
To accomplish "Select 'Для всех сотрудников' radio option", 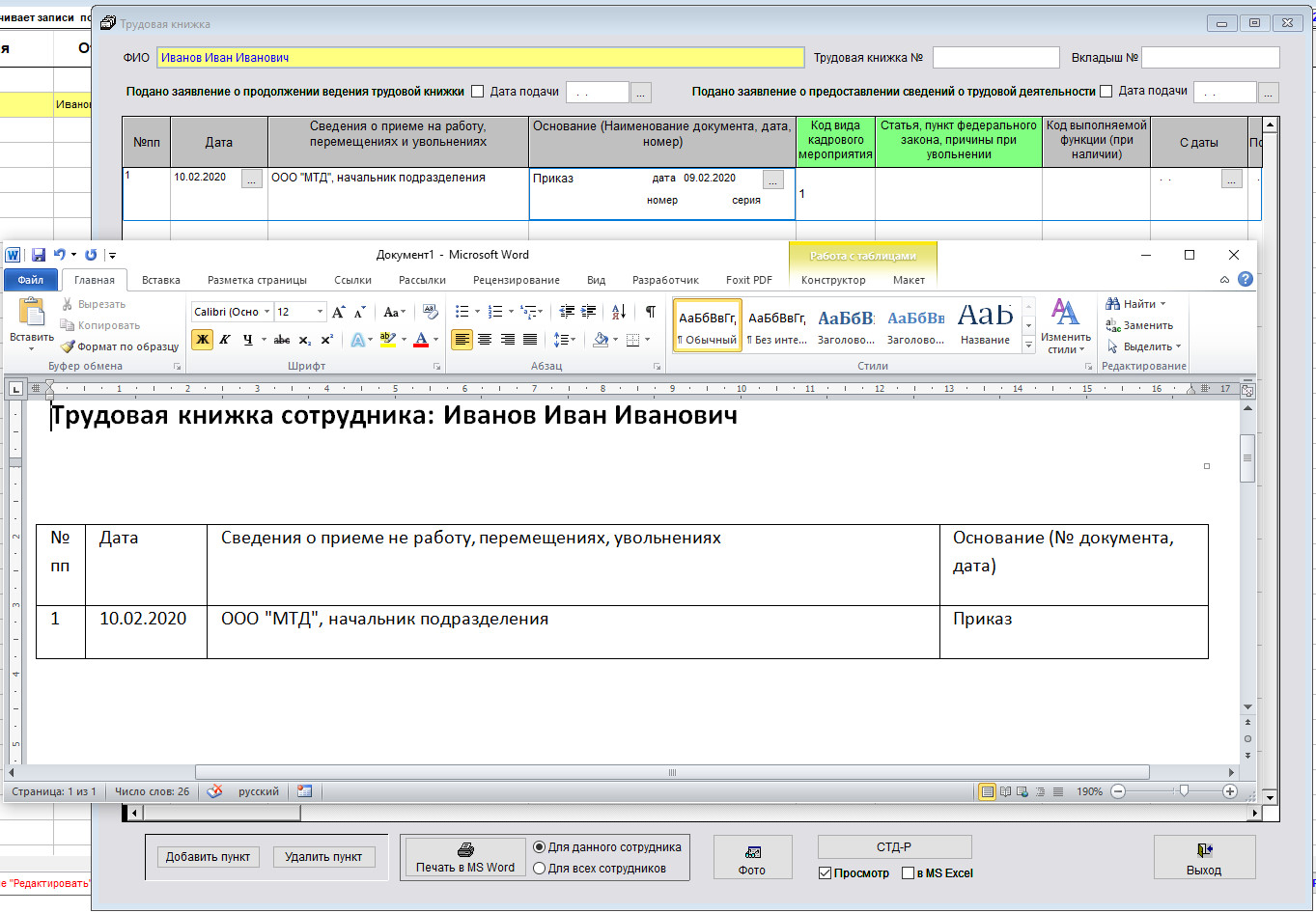I will tap(540, 869).
